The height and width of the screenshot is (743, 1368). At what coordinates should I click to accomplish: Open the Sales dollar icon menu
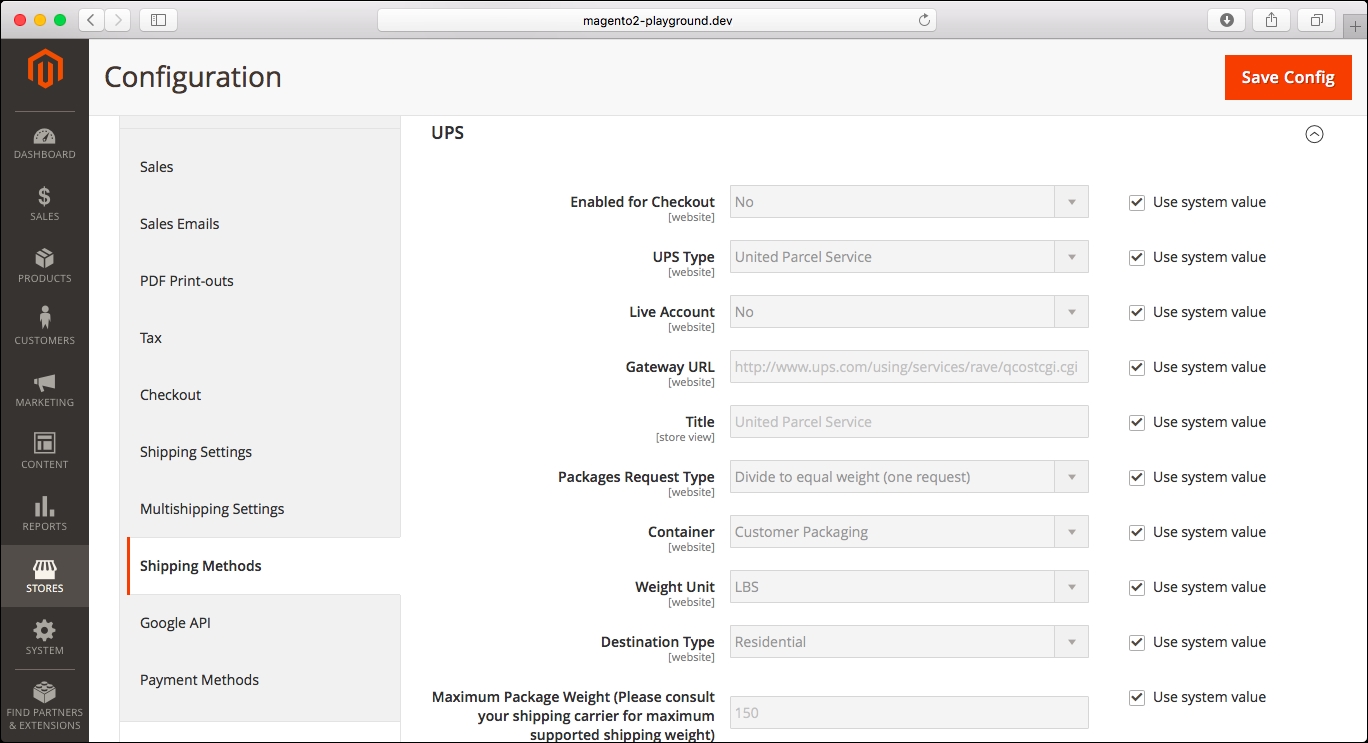(44, 204)
